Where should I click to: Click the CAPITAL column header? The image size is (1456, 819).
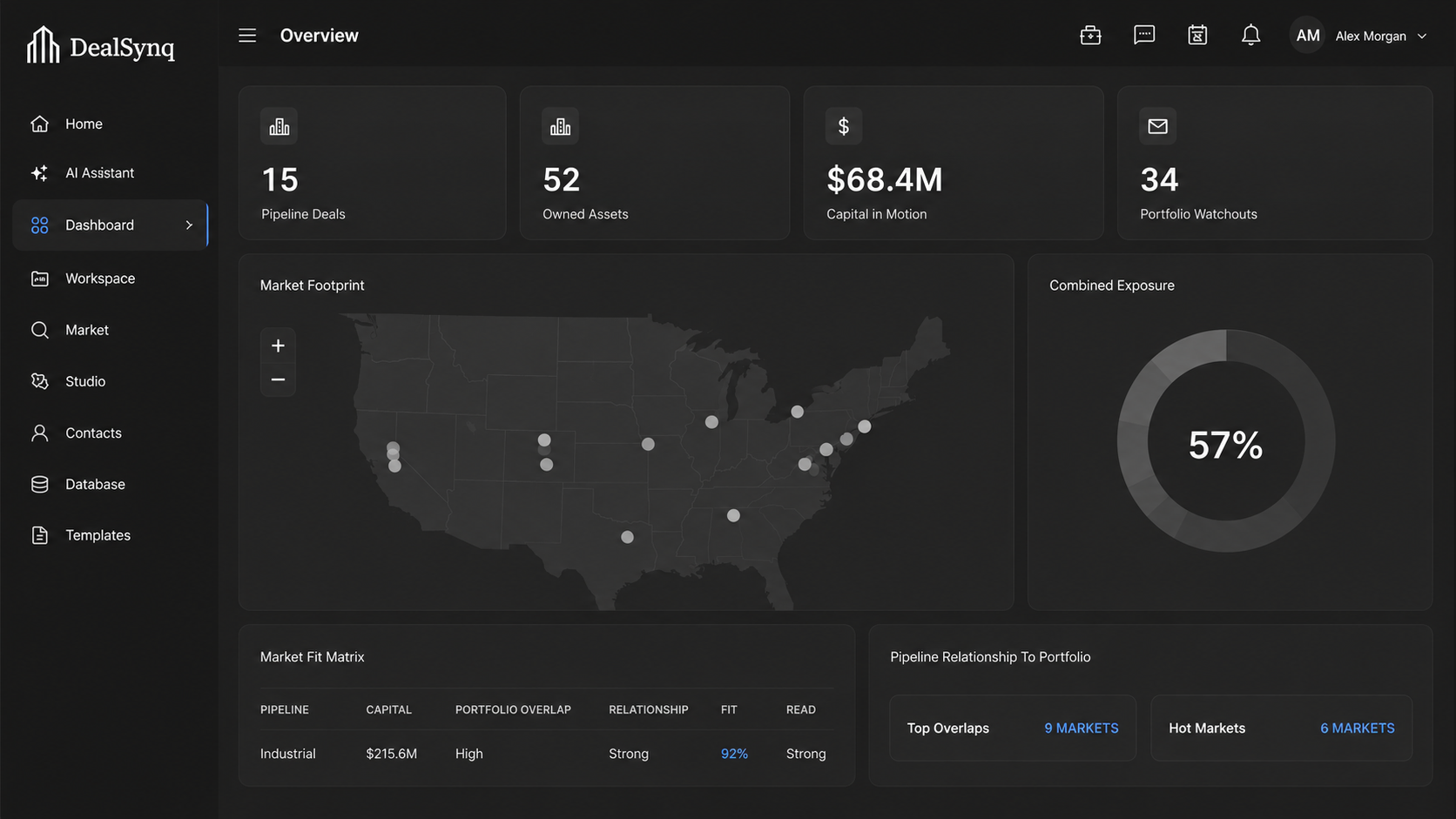[388, 710]
